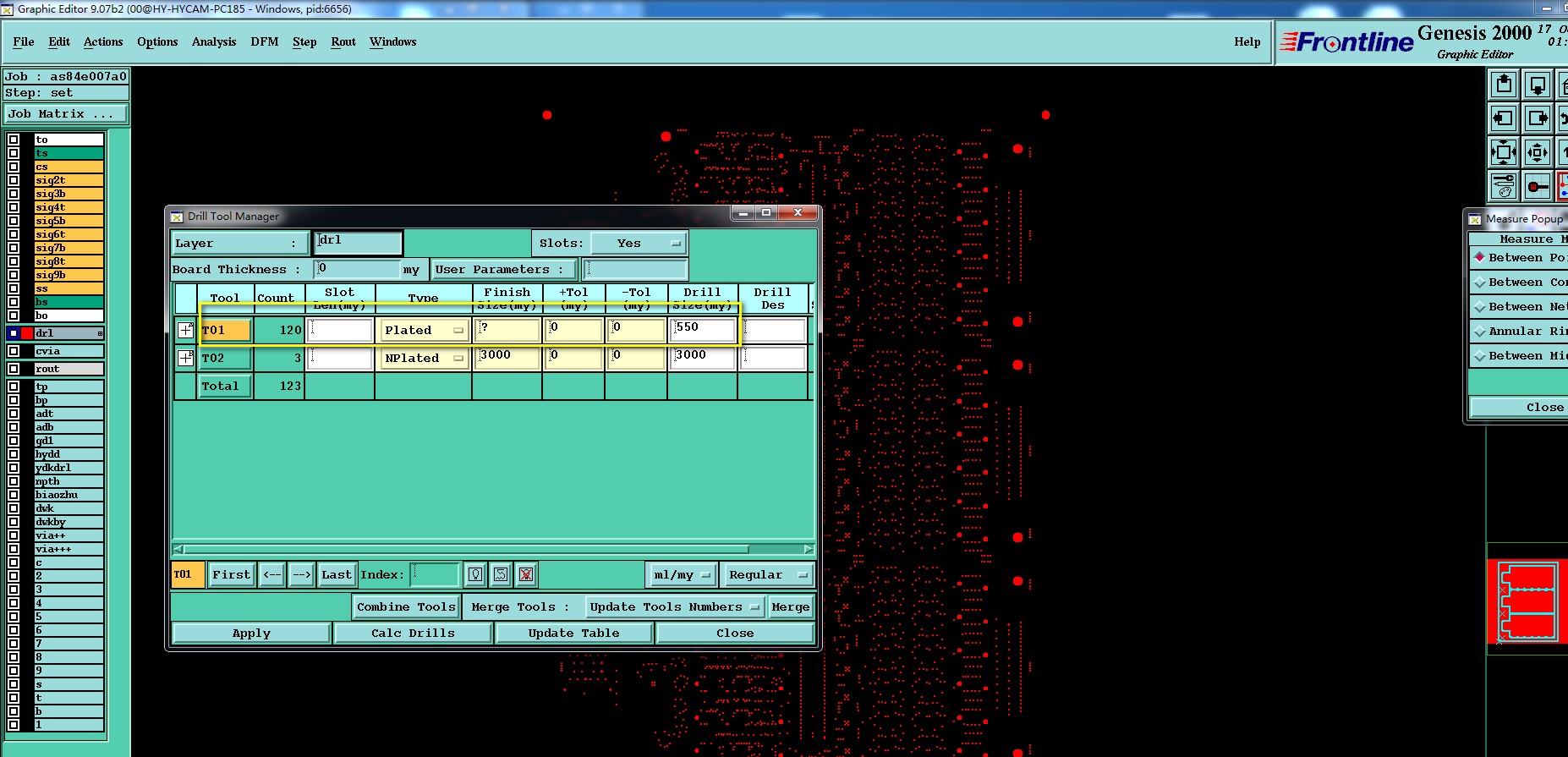Open the Rout menu
The image size is (1568, 757).
[x=343, y=41]
